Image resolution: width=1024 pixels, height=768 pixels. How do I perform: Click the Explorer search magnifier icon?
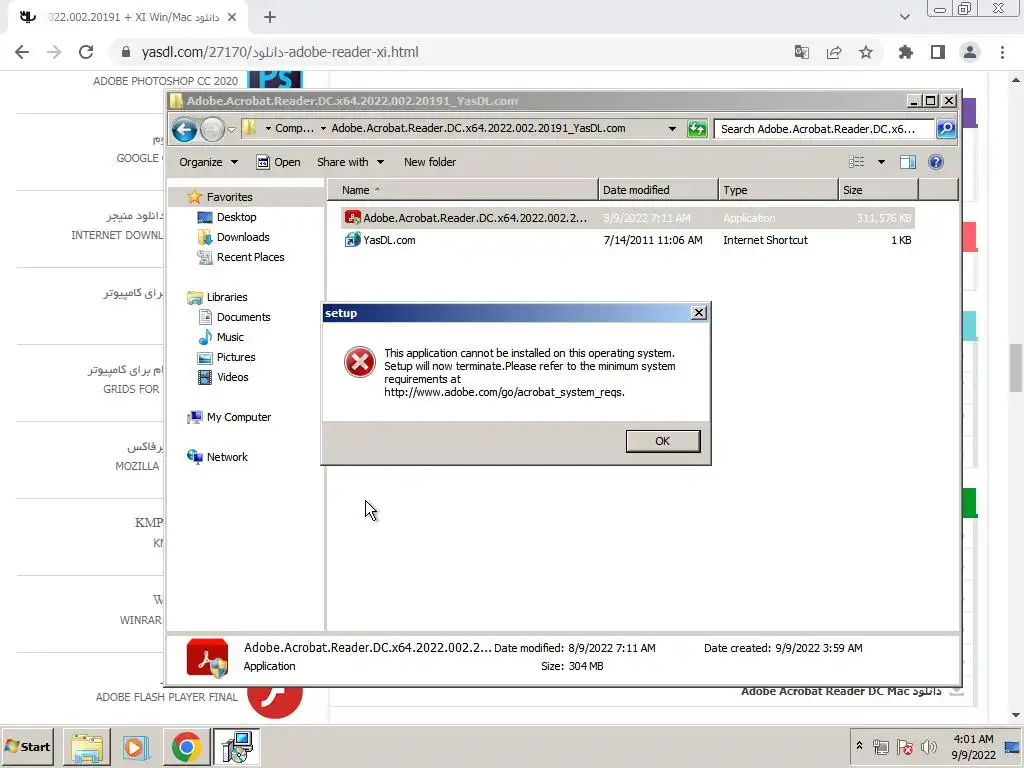click(946, 129)
